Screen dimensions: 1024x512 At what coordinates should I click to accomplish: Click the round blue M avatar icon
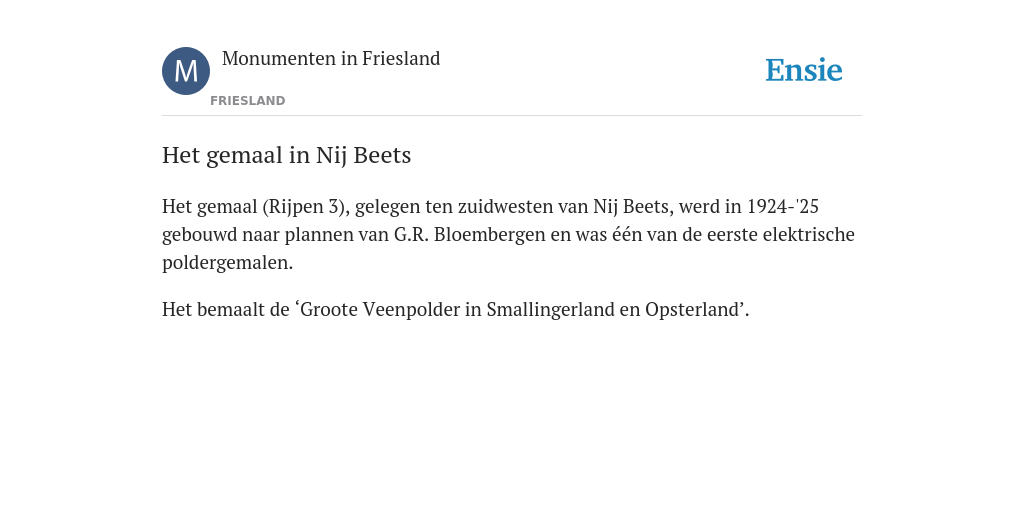tap(186, 71)
